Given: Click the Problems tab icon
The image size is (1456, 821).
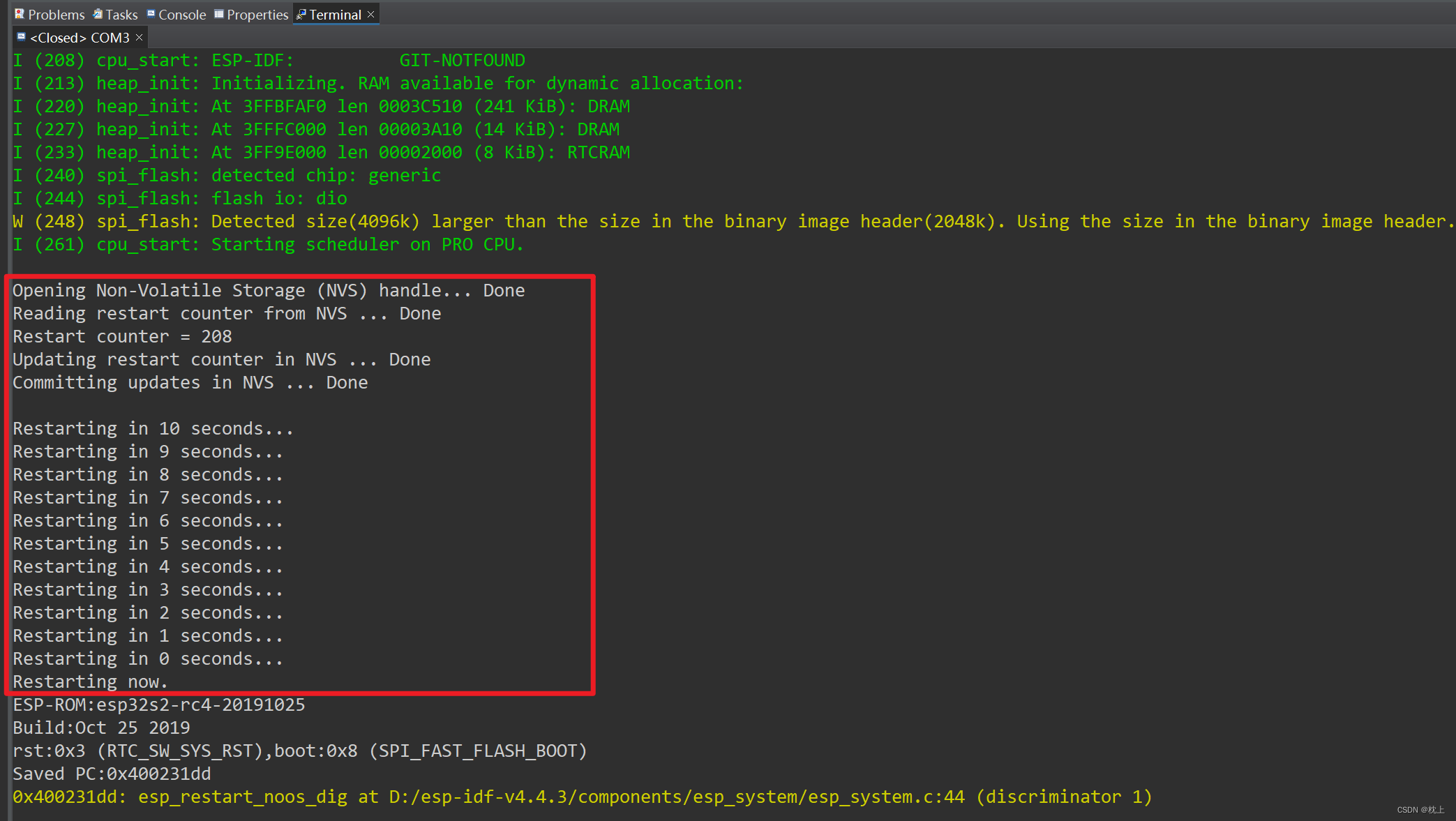Looking at the screenshot, I should (20, 14).
